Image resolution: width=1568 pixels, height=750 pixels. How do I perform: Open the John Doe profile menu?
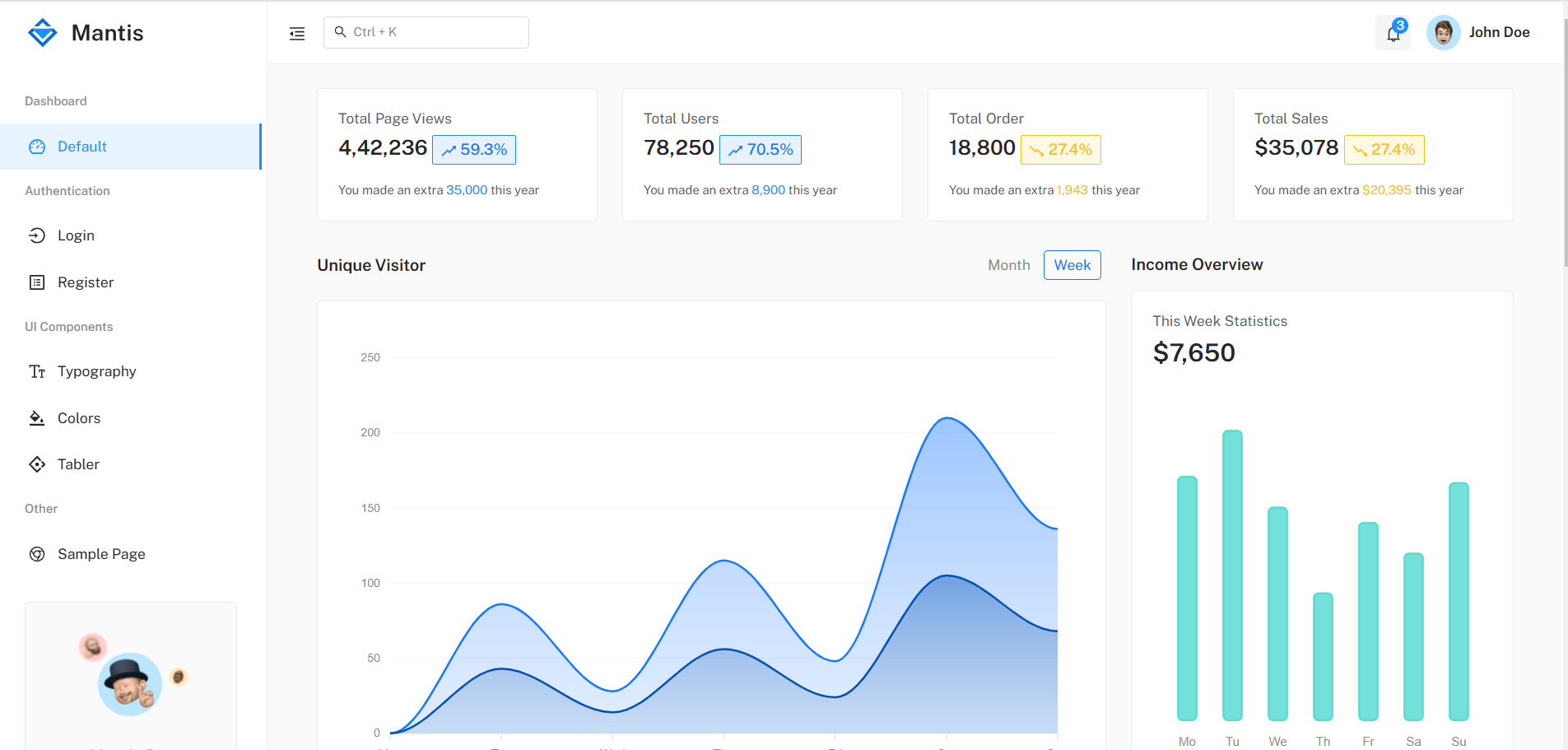click(1478, 33)
